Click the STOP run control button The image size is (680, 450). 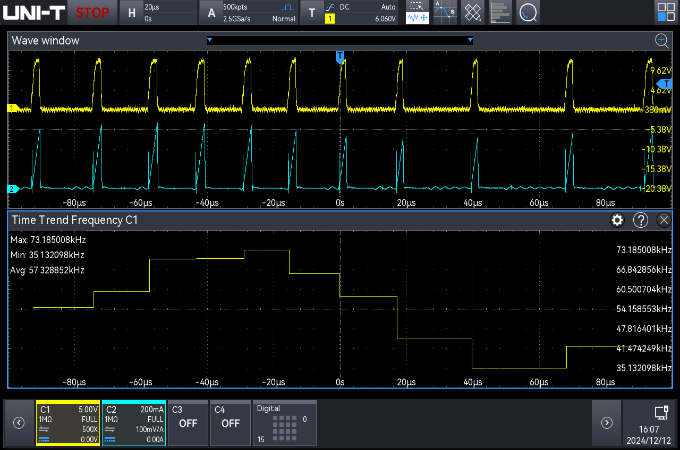tap(94, 12)
